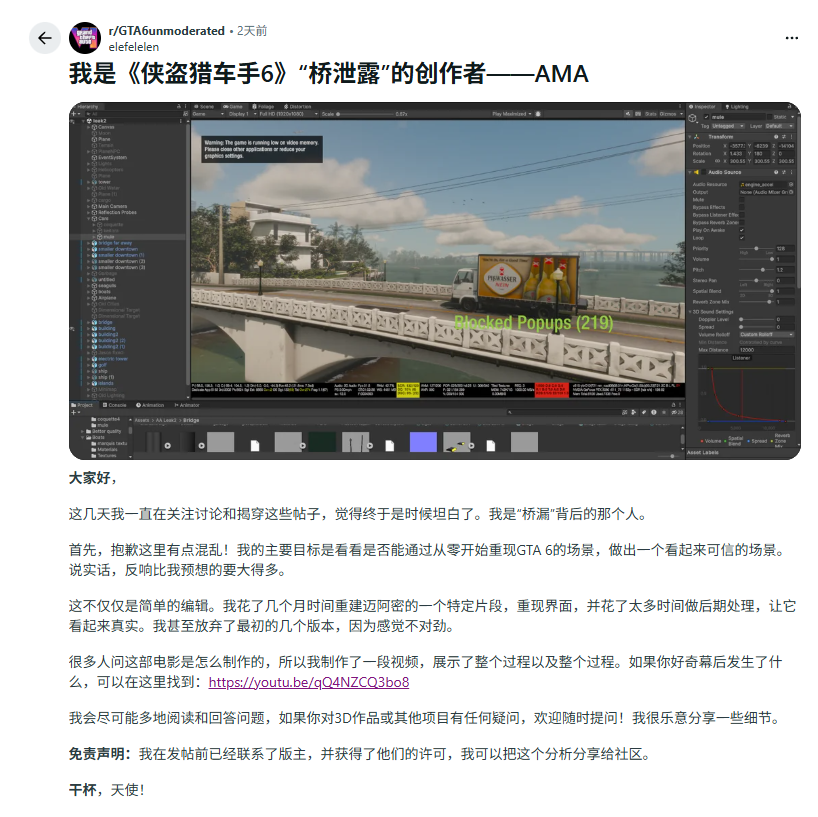
Task: Open the GTA6unmoderated subreddit avatar
Action: coord(83,38)
